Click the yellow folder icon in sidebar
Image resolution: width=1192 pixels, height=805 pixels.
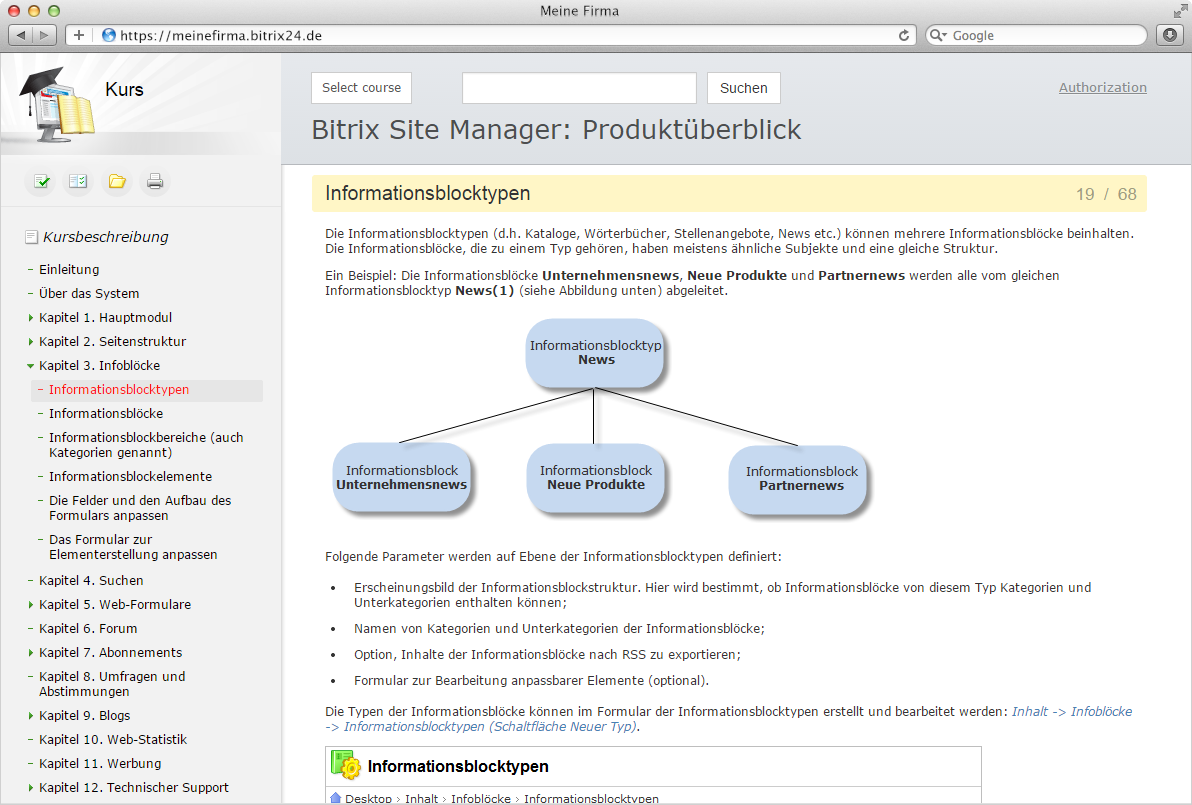[117, 182]
